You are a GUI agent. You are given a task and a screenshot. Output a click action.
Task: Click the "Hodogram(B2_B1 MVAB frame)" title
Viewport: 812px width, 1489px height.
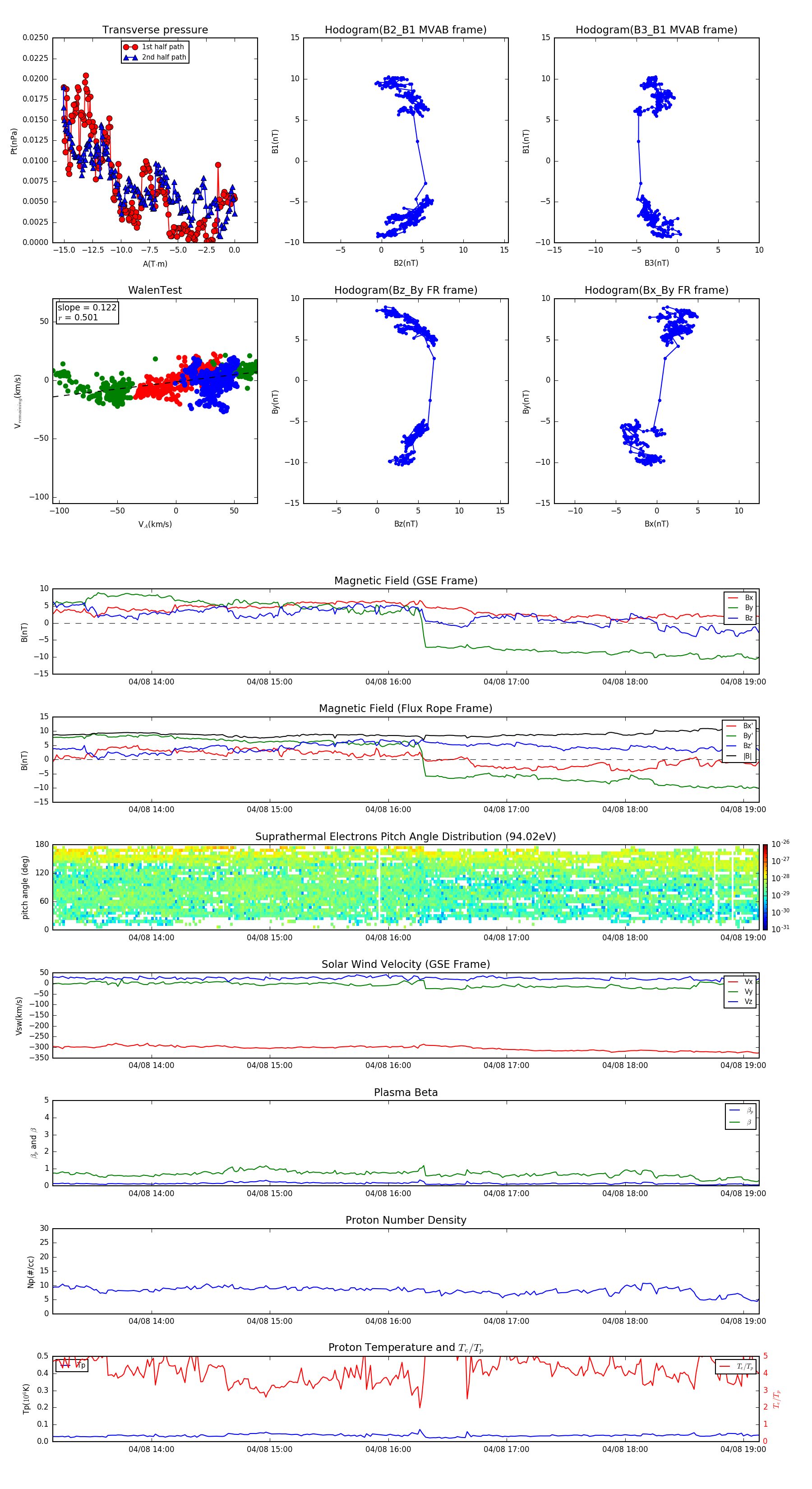pos(406,30)
